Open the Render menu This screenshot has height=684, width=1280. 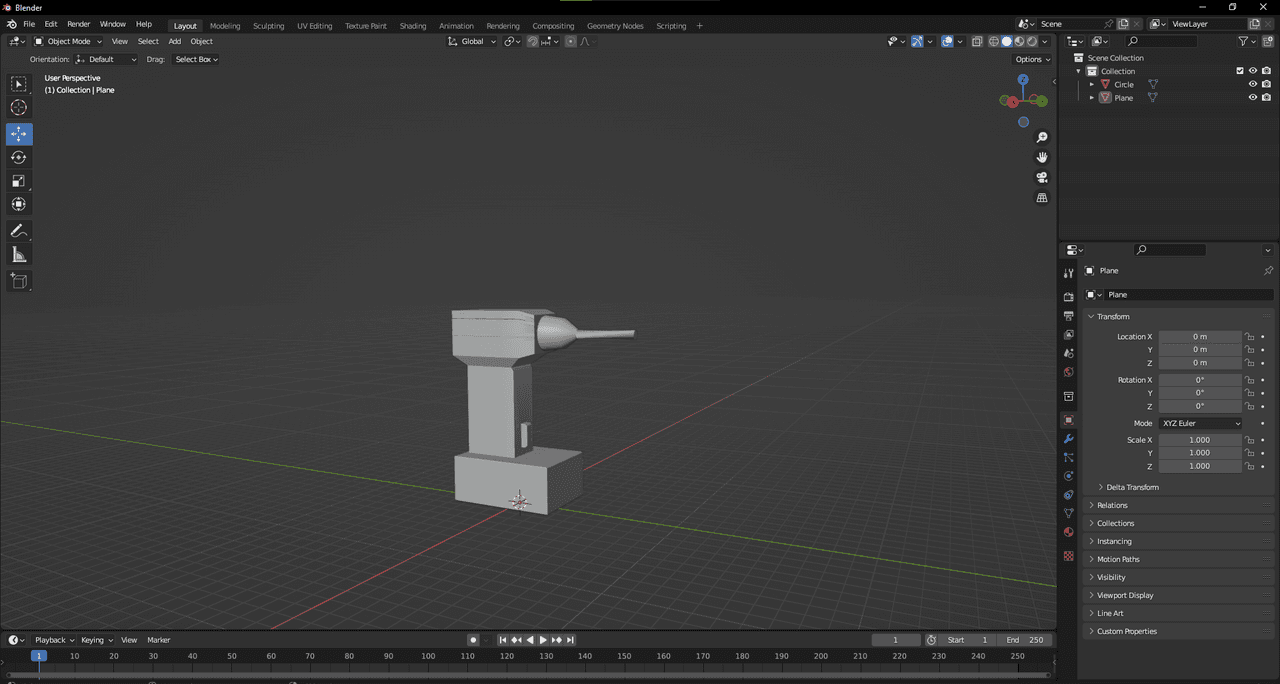pos(78,24)
